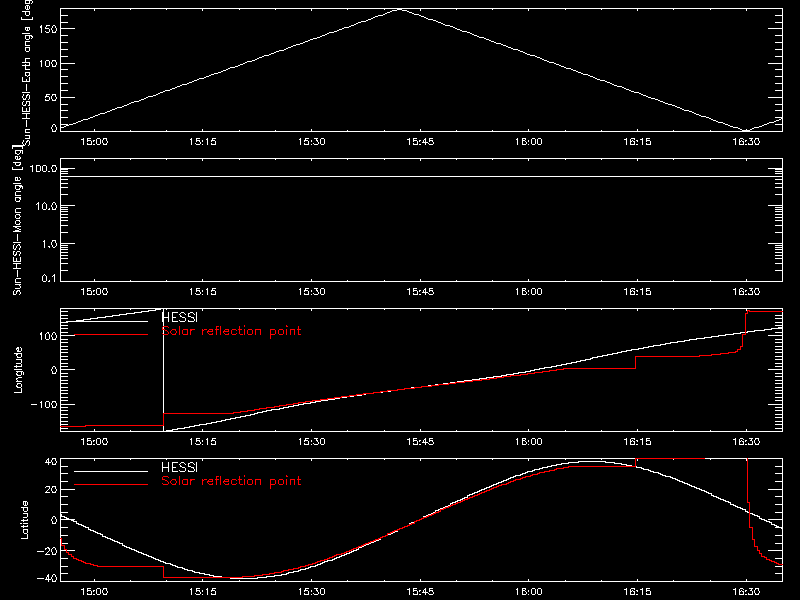The image size is (800, 600).
Task: Click the 1.0 tick on Moon angle axis
Action: coord(49,244)
